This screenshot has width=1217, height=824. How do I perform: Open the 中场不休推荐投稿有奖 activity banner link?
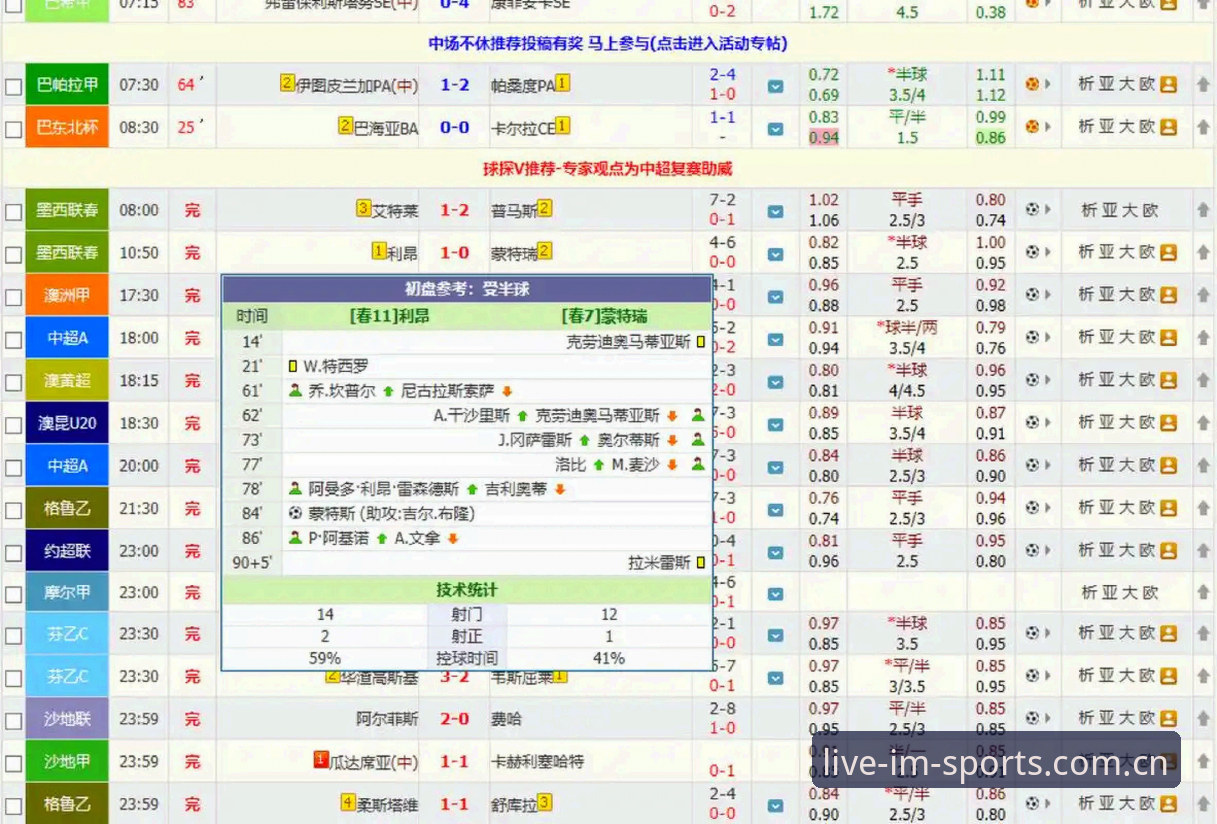click(x=608, y=44)
